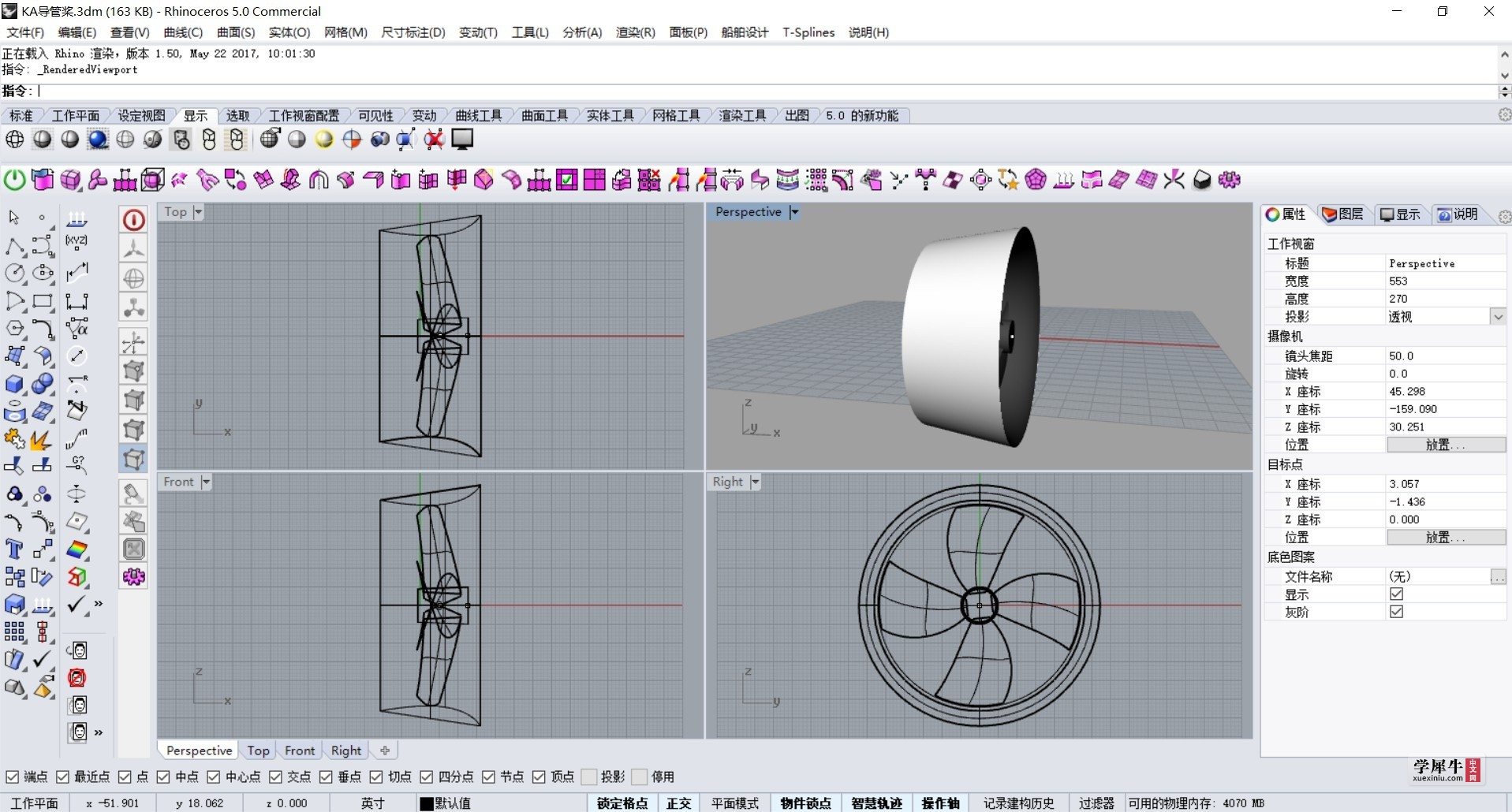This screenshot has width=1512, height=812.
Task: Choose the polyline tool
Action: tap(14, 246)
